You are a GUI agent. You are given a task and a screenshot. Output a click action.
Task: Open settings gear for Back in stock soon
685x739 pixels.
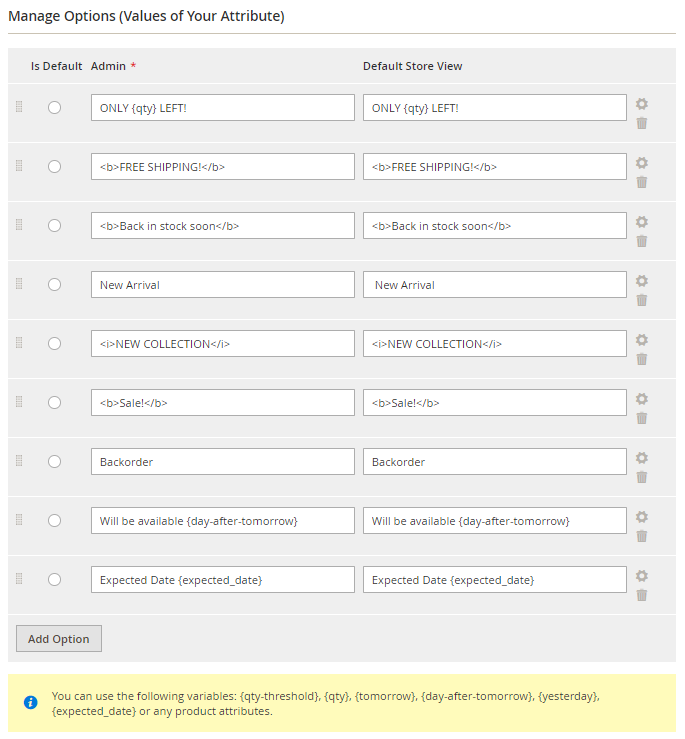pos(642,222)
